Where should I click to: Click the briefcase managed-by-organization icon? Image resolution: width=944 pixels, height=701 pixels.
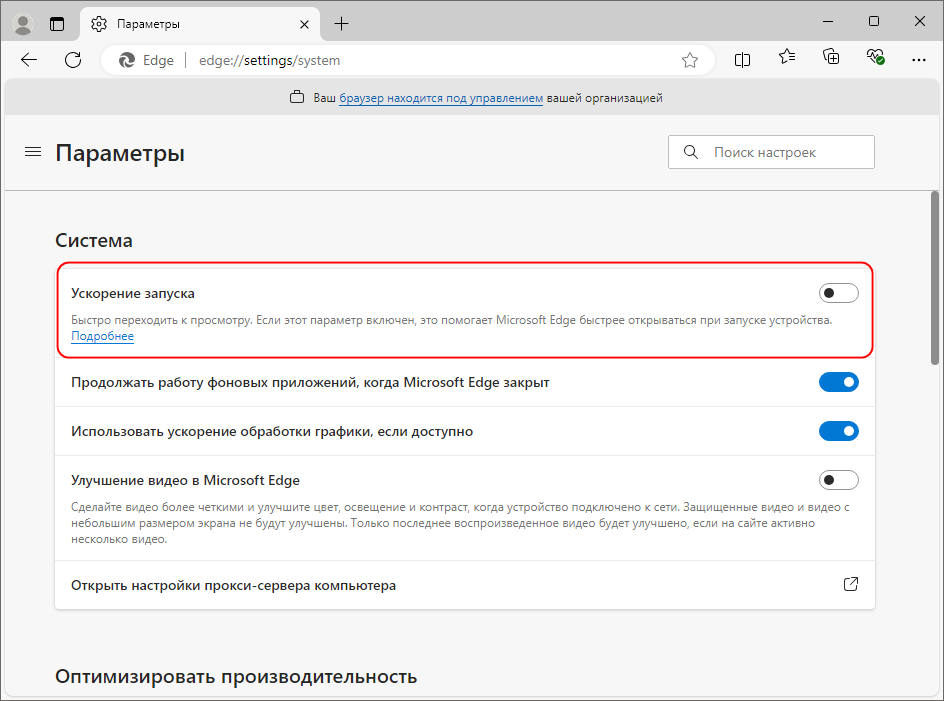coord(297,97)
